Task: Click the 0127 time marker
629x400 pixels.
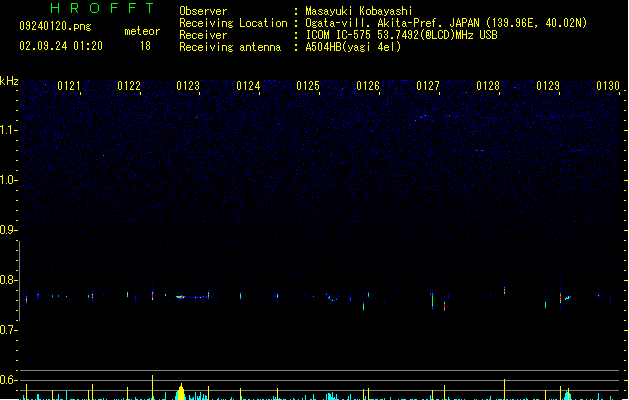Action: (x=428, y=86)
